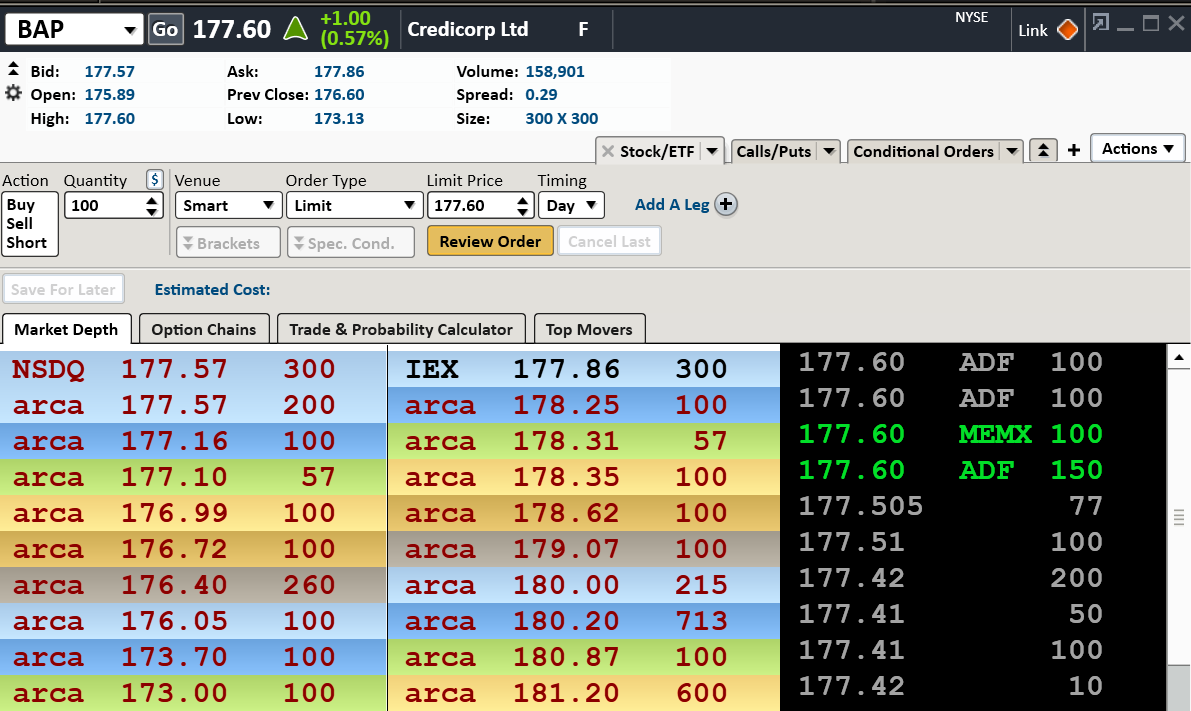Open the settings gear beside Open price
1191x711 pixels.
pos(13,93)
